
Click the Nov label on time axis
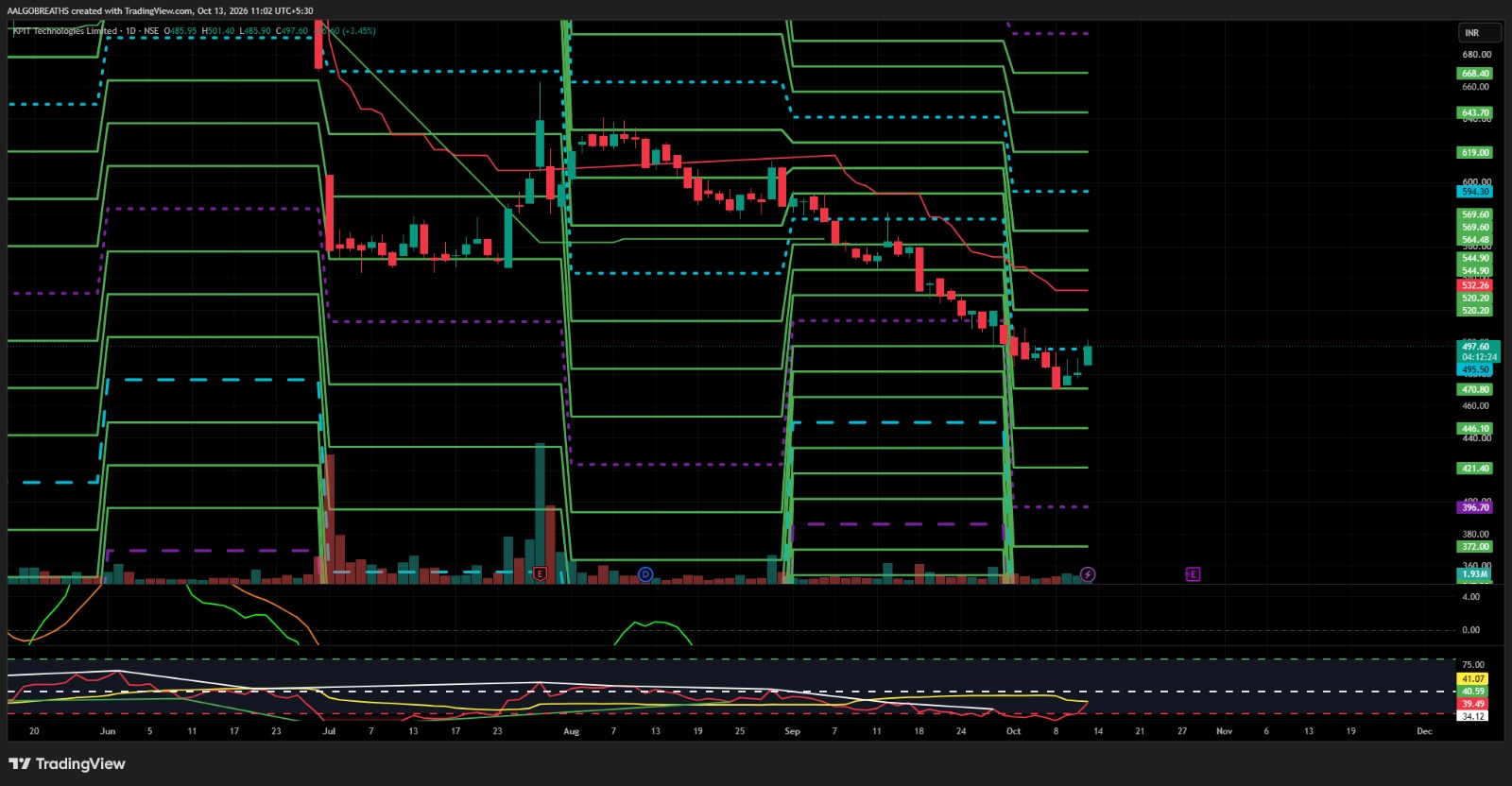[1224, 730]
